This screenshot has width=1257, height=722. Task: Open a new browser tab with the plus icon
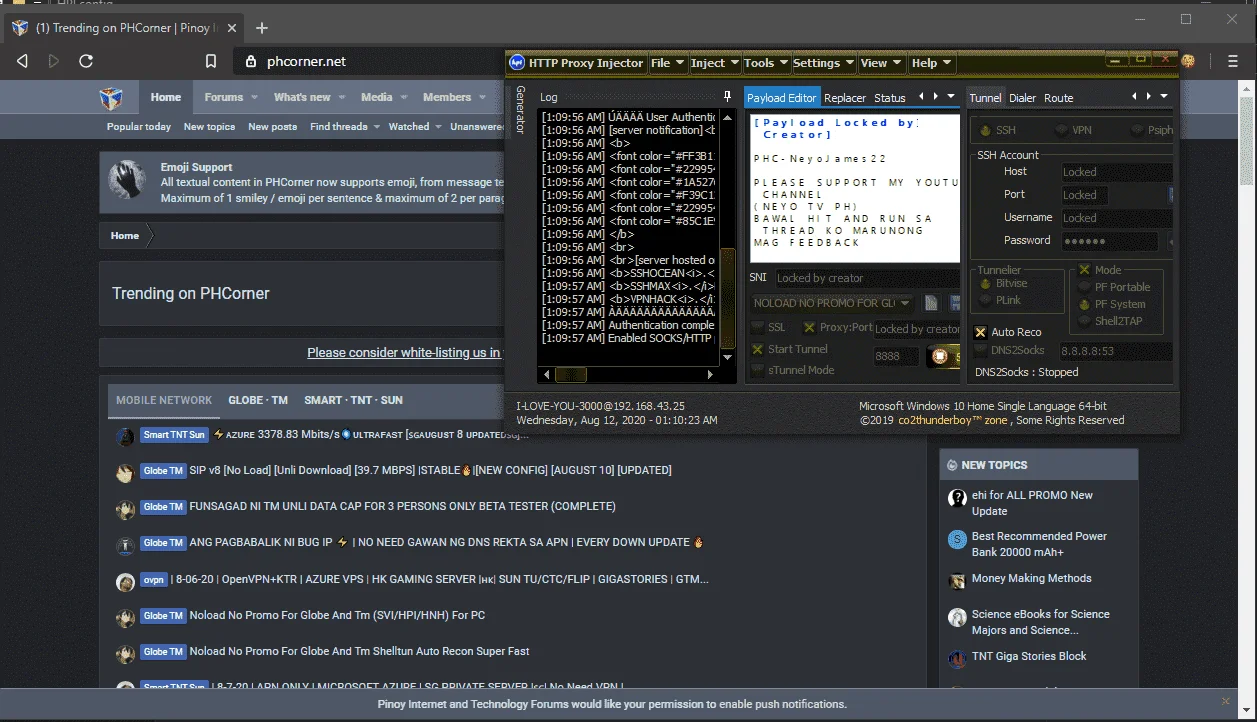(x=262, y=28)
